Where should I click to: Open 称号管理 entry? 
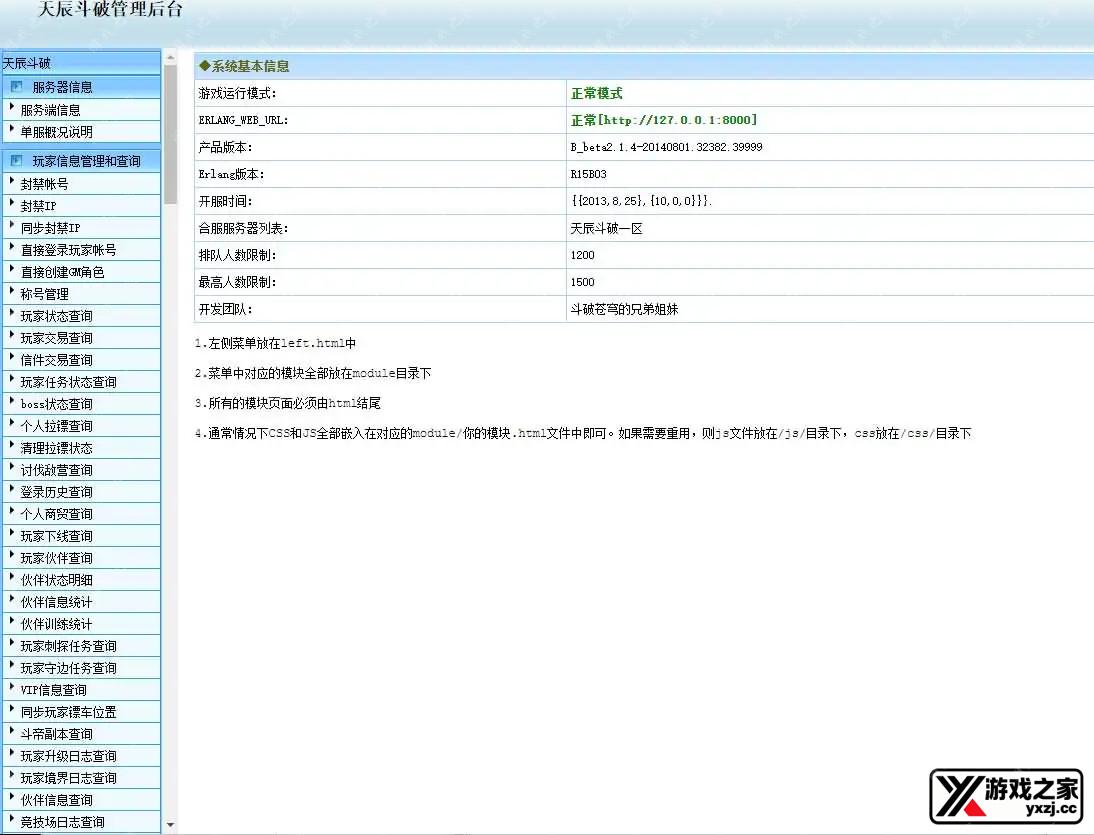point(45,294)
